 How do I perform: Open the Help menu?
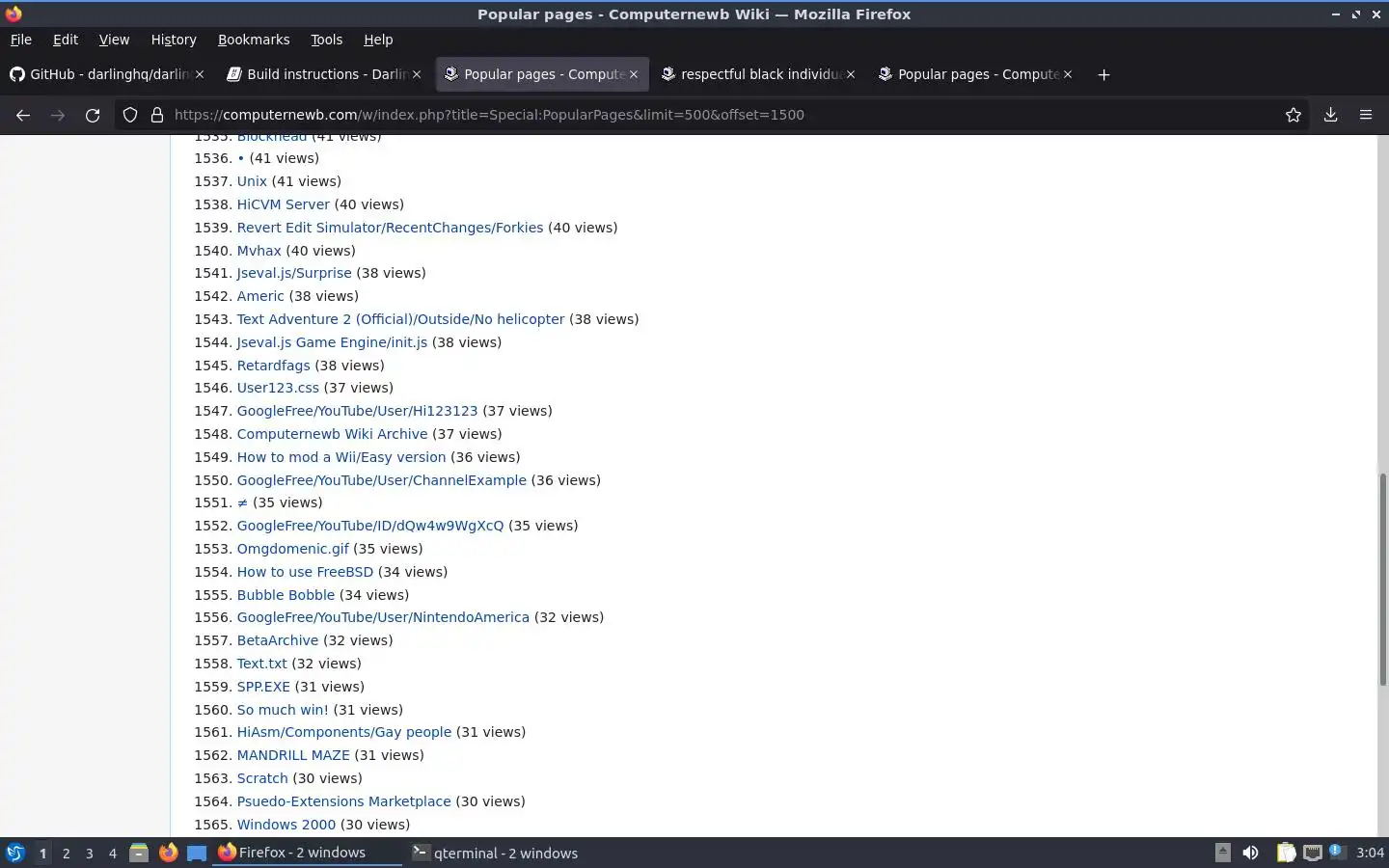(x=378, y=40)
